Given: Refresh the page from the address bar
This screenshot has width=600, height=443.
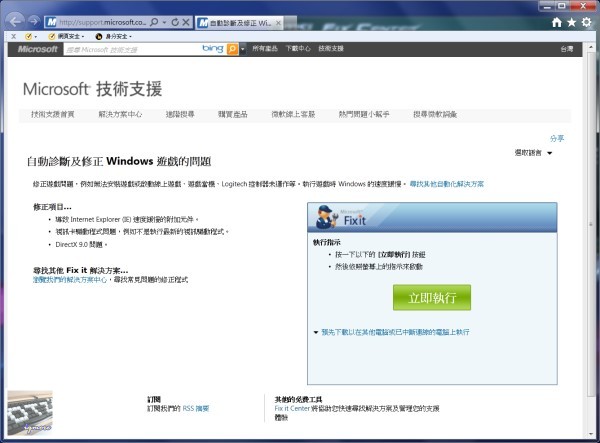Looking at the screenshot, I should click(x=175, y=22).
